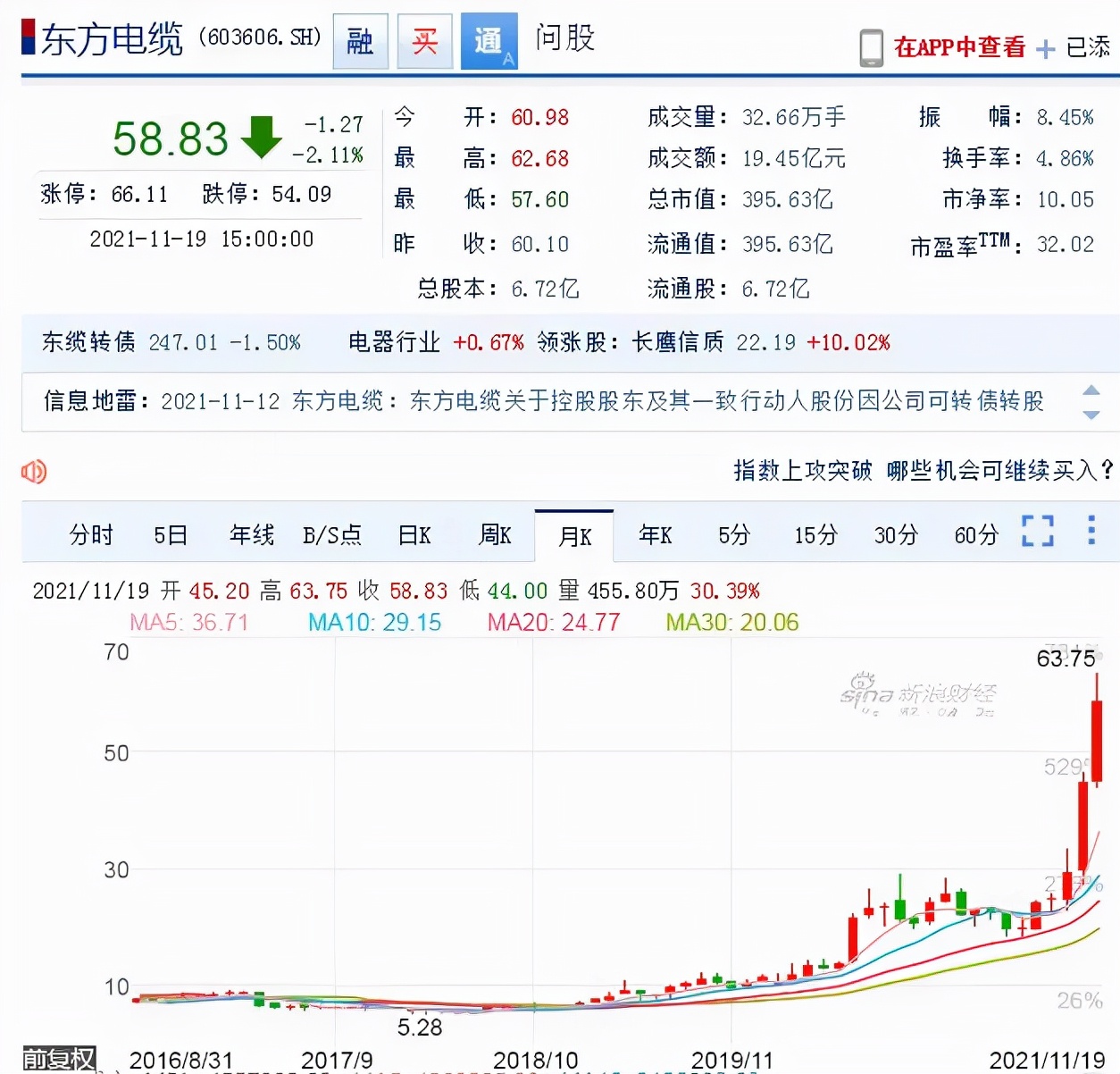Switch to the 分时 chart tab
The height and width of the screenshot is (1074, 1120).
pos(91,535)
